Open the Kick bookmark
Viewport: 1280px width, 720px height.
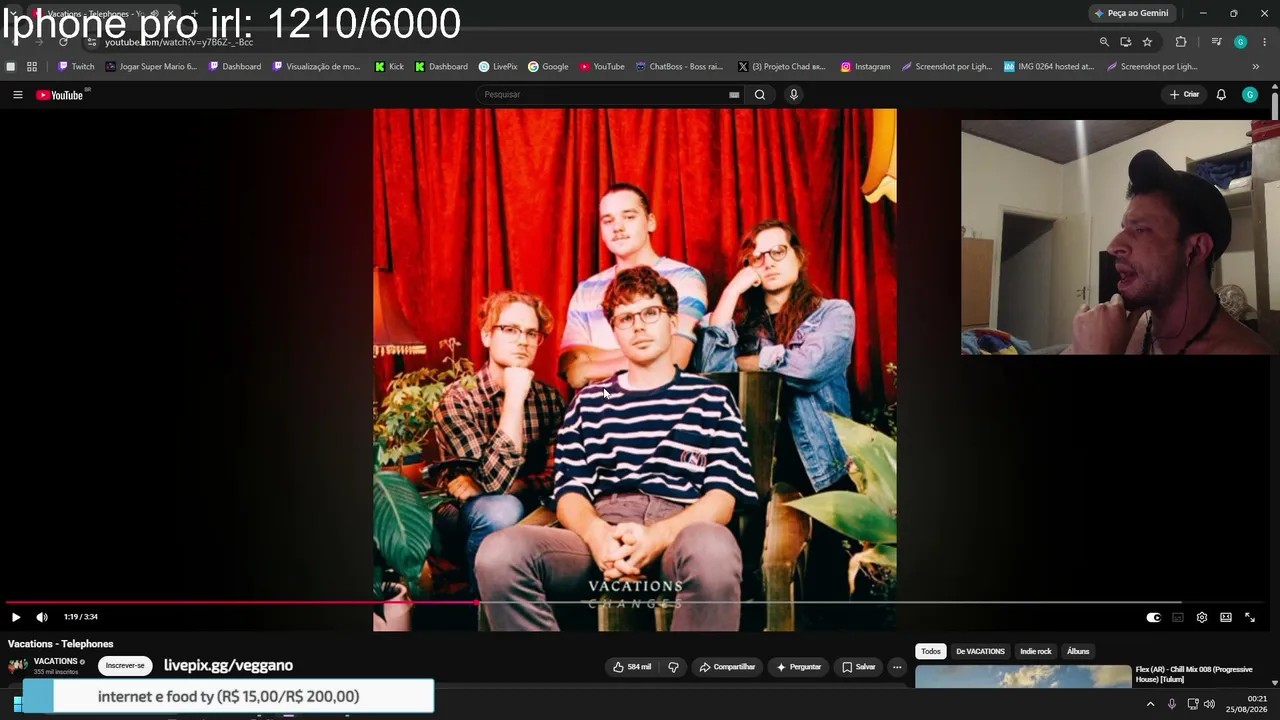[390, 67]
